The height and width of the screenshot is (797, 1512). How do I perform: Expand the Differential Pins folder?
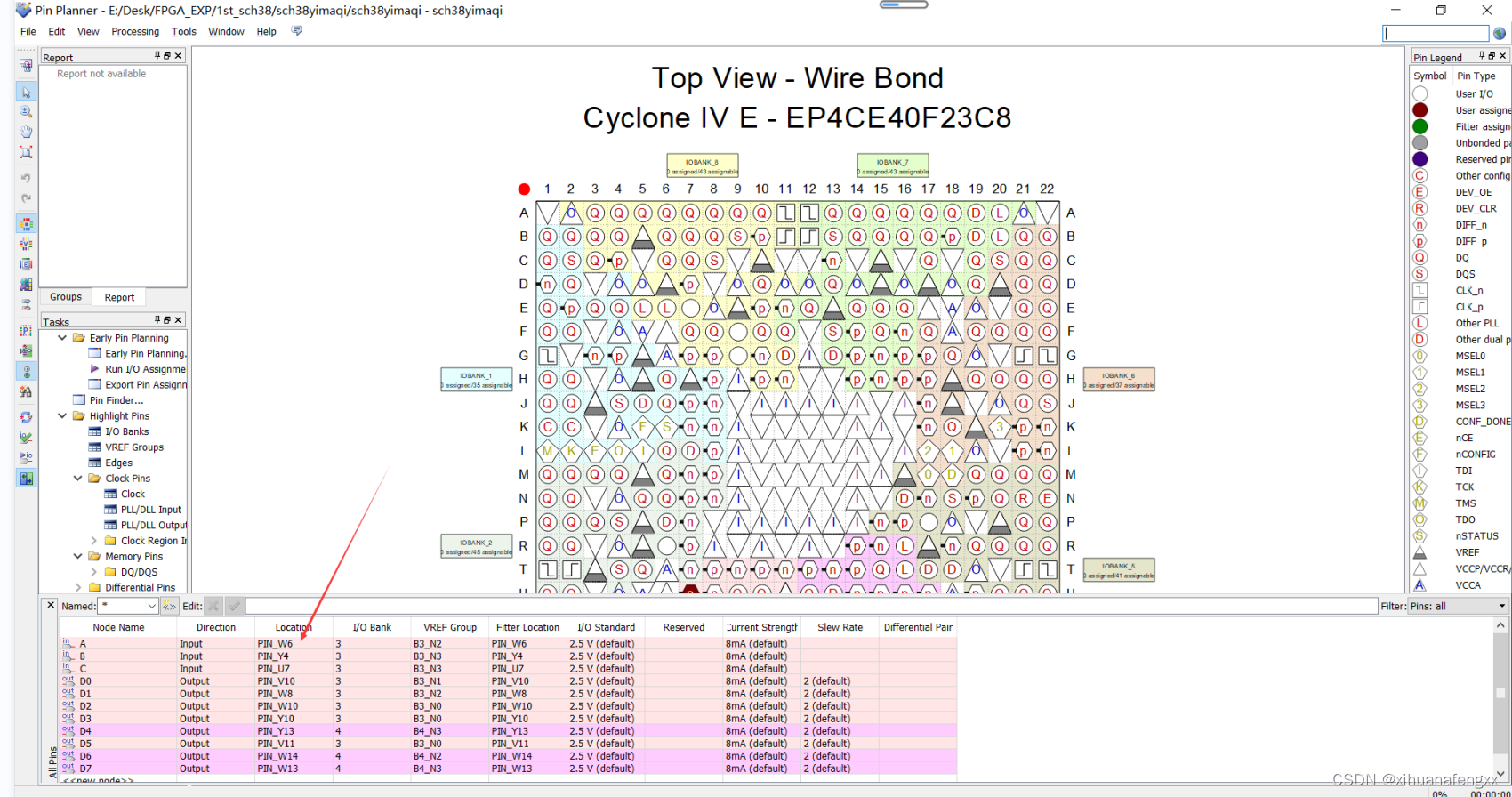[x=78, y=587]
